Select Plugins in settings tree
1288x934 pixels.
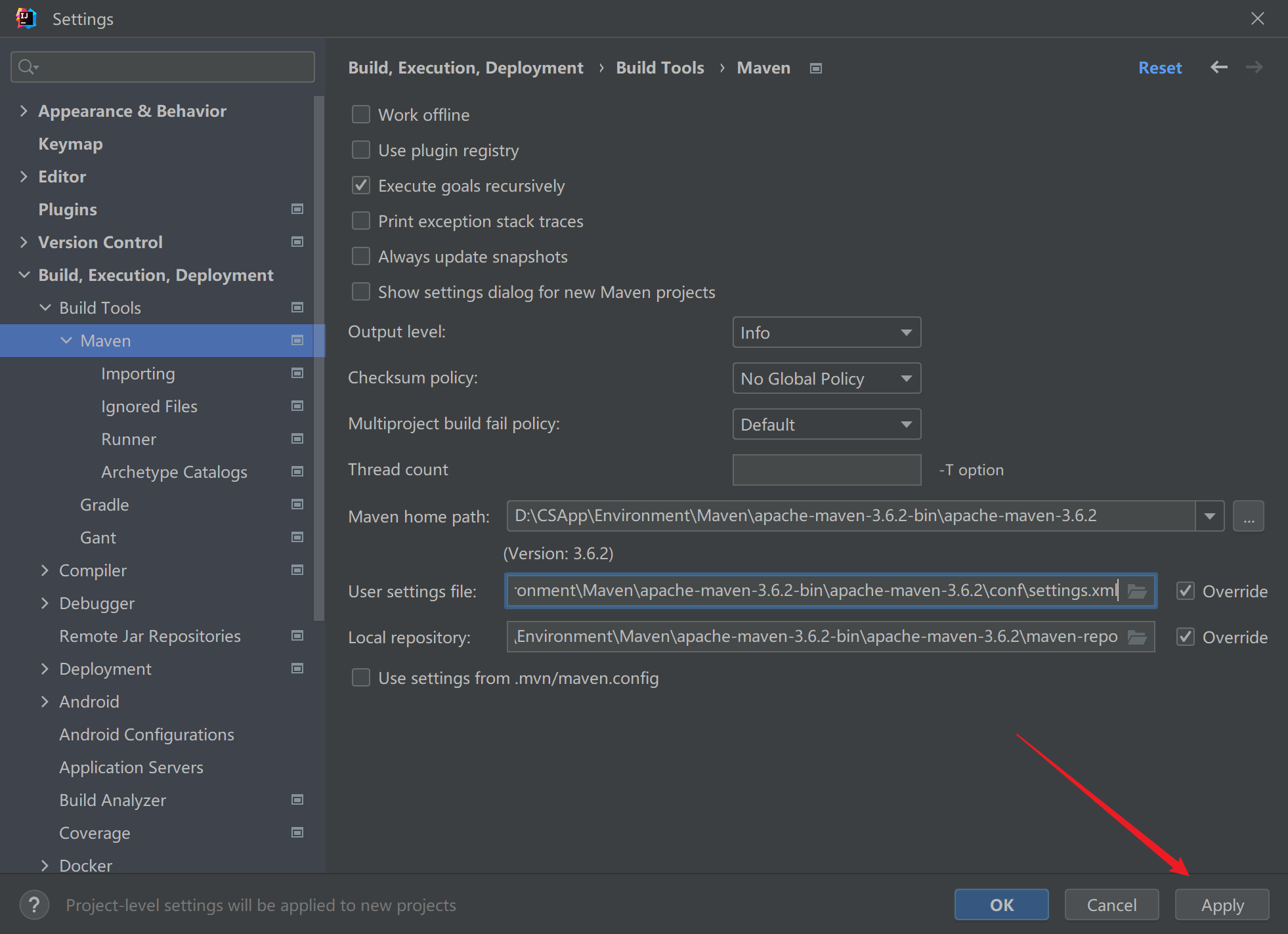pyautogui.click(x=68, y=209)
